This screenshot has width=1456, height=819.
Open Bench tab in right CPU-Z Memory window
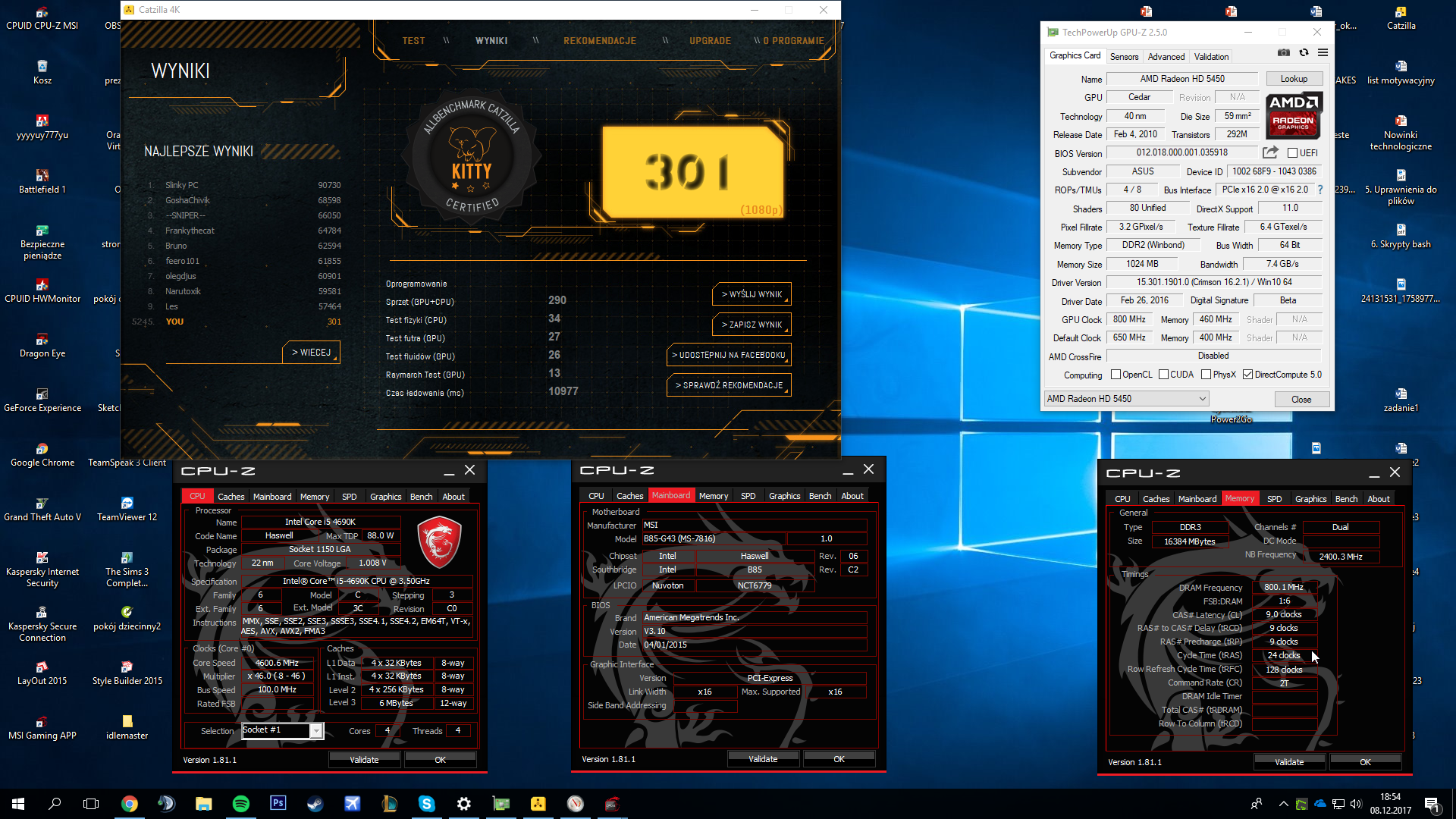coord(1346,499)
